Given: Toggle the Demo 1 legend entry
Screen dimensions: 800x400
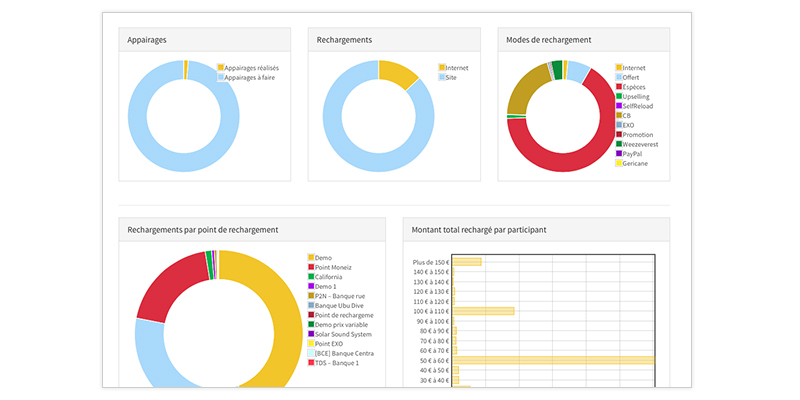Looking at the screenshot, I should 322,286.
